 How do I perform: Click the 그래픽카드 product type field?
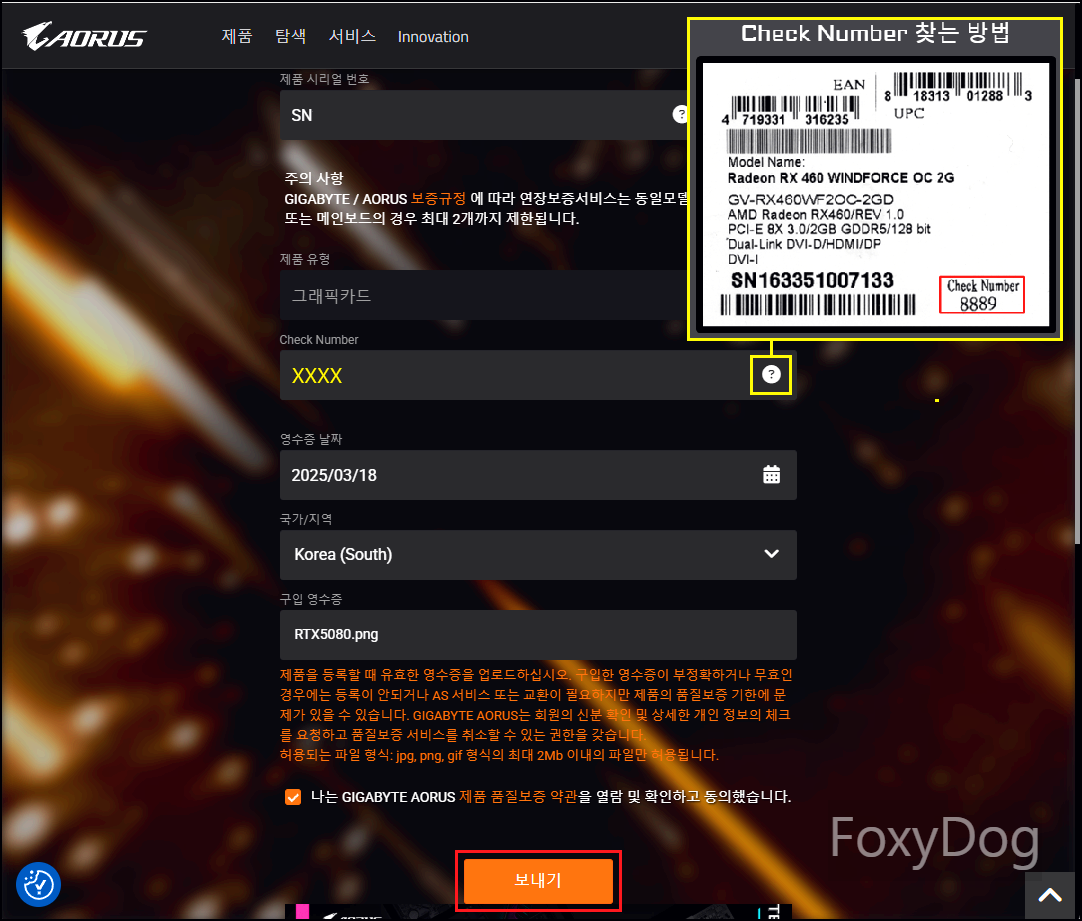pos(484,295)
